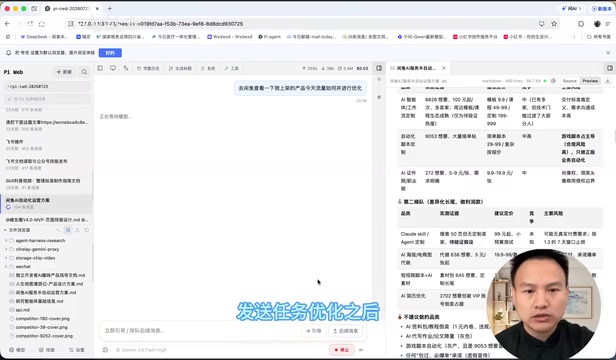
Task: Open the 飞书文档读取与公众号排版发布 conversation
Action: coord(46,164)
